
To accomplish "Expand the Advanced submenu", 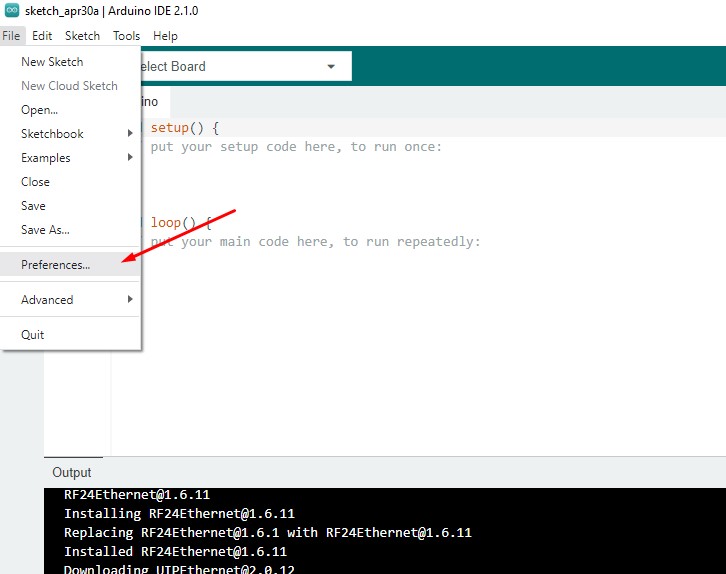I will pos(70,299).
